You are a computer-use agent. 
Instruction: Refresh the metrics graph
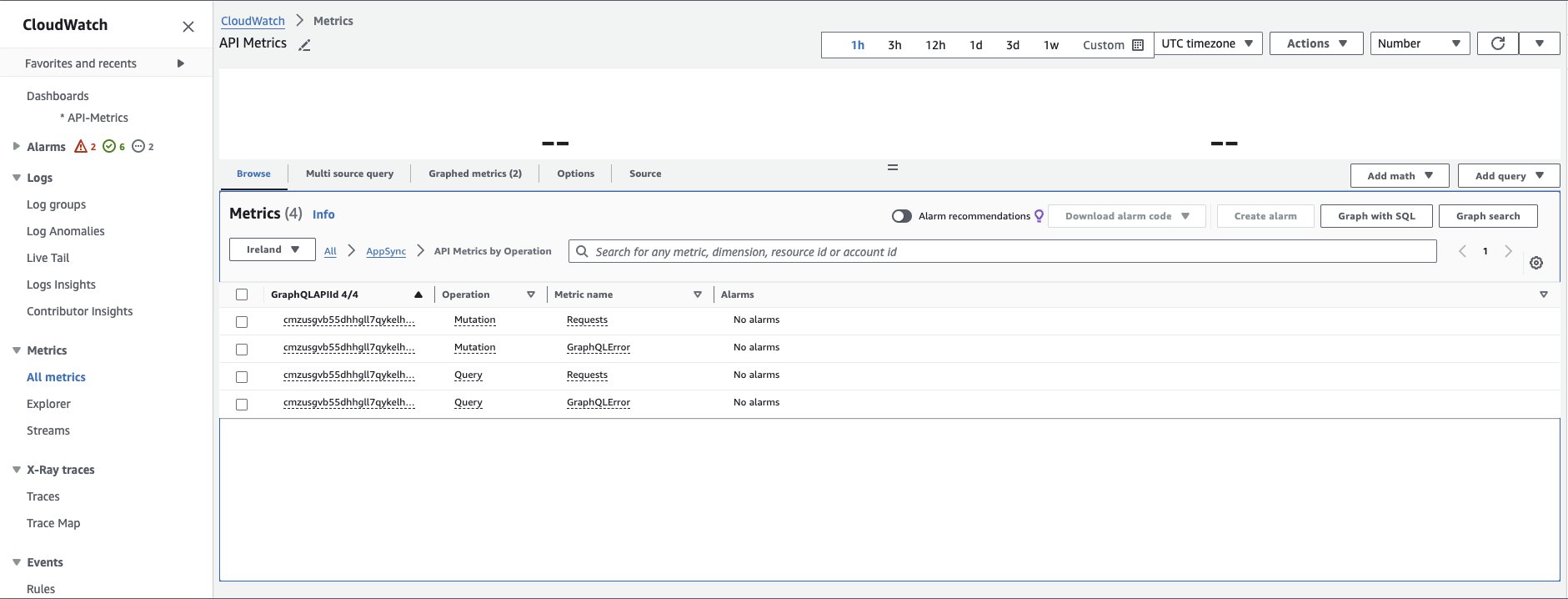pos(1497,43)
